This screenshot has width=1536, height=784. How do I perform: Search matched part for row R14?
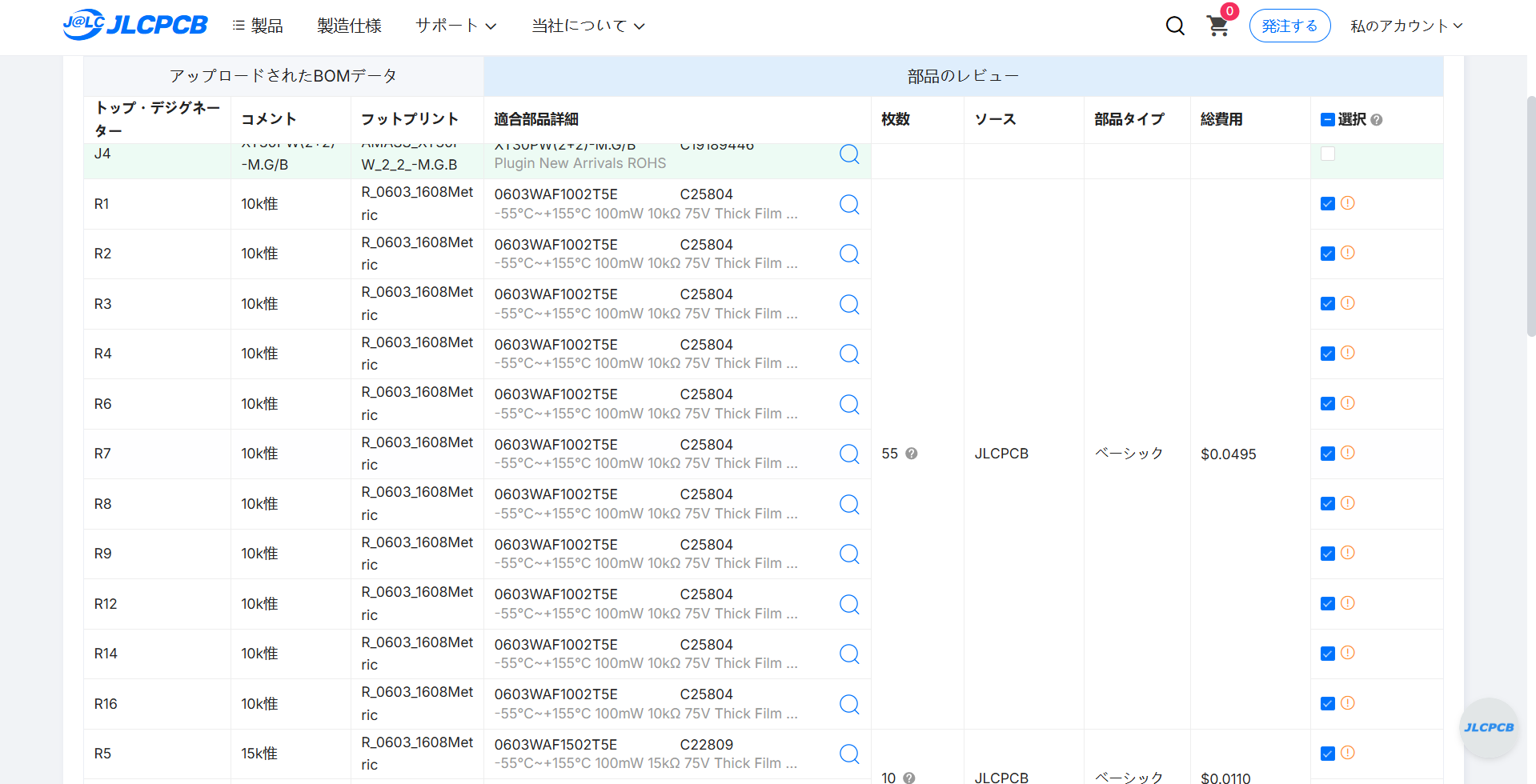point(849,654)
